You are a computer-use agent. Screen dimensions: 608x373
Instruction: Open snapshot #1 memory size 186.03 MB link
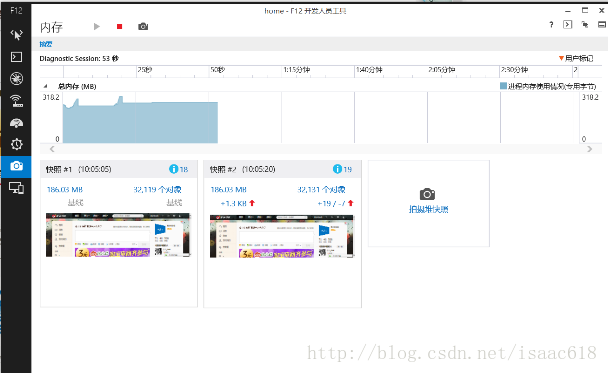[x=65, y=190]
